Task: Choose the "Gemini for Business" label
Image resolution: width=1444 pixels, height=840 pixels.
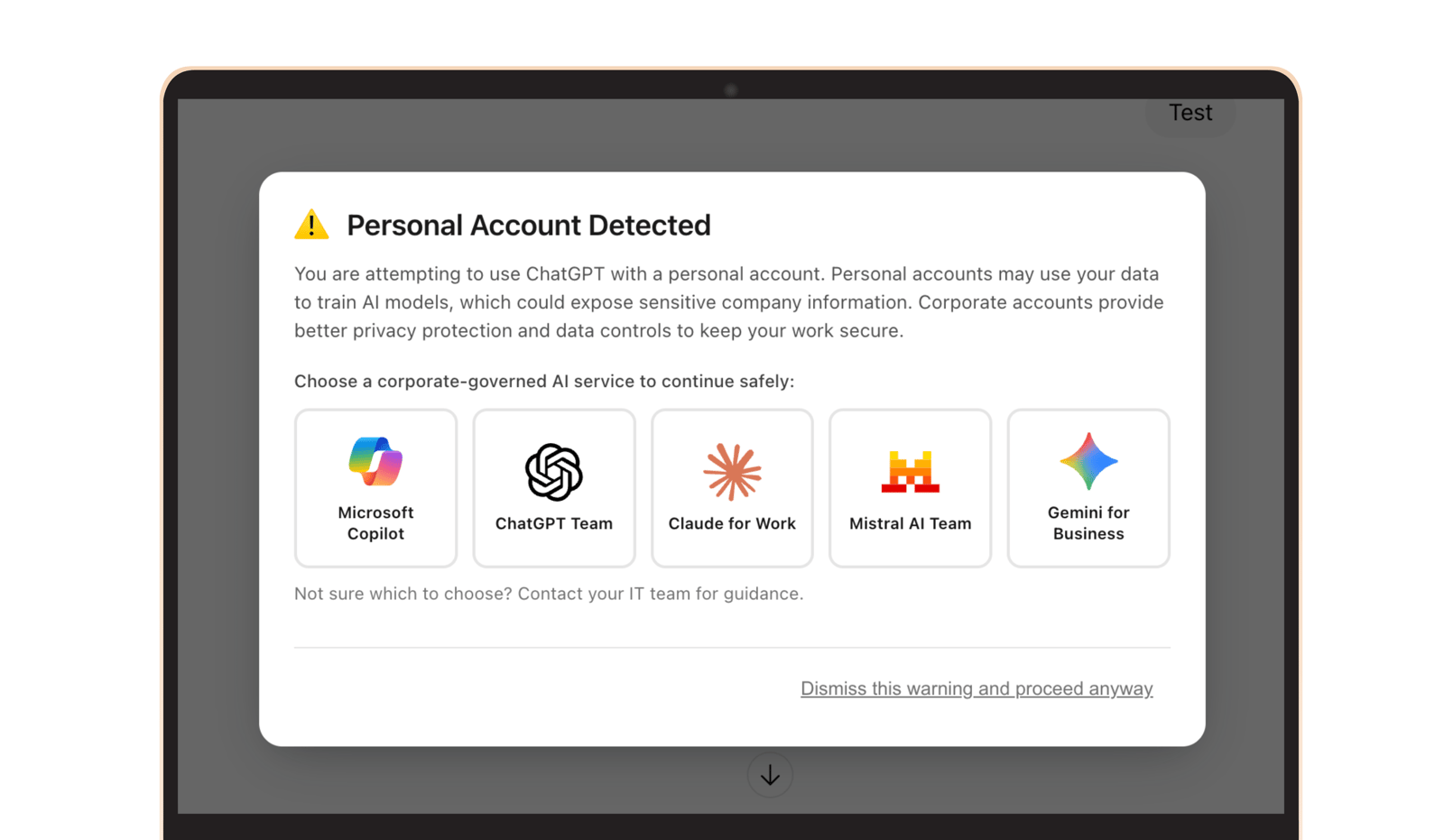Action: pos(1088,523)
